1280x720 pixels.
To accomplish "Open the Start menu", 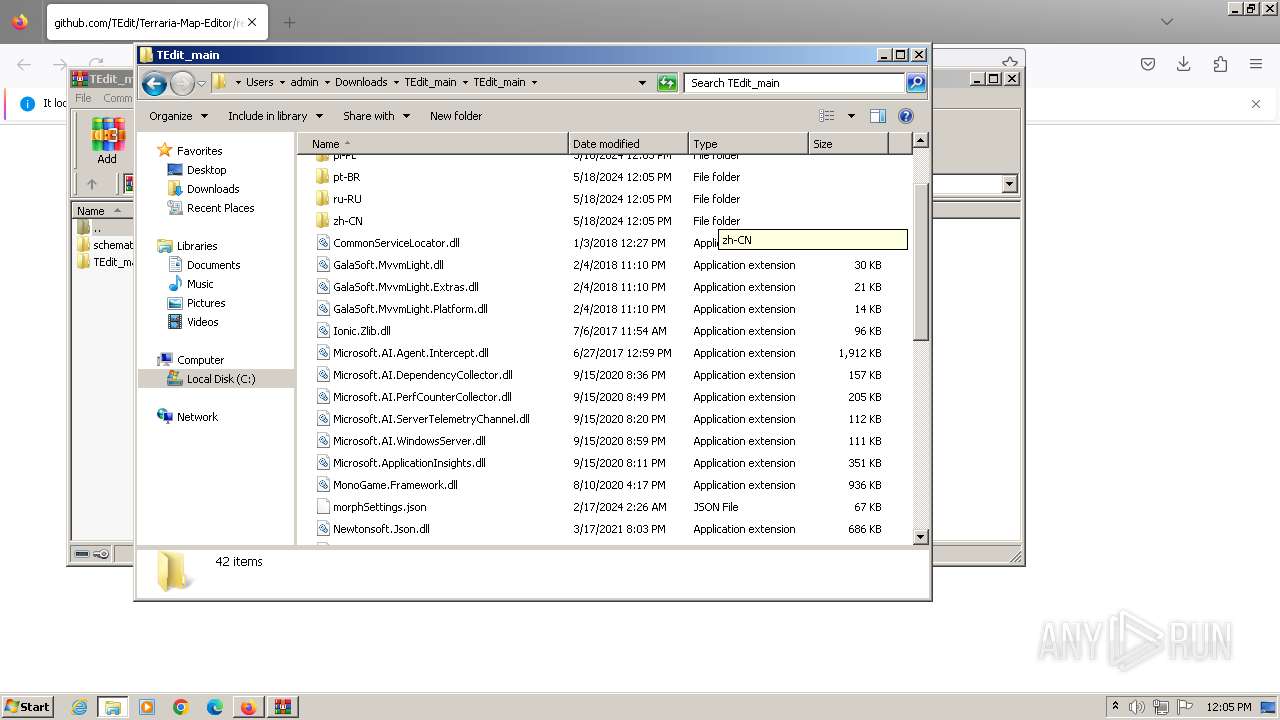I will 27,706.
